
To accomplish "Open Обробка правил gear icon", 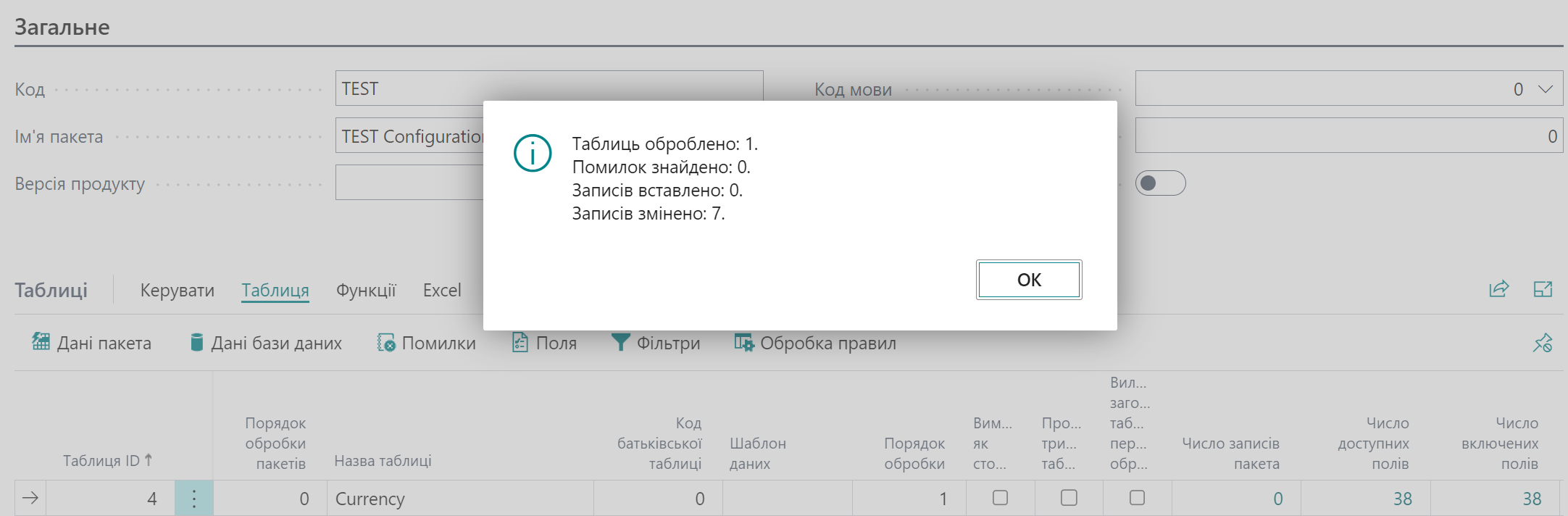I will 744,342.
